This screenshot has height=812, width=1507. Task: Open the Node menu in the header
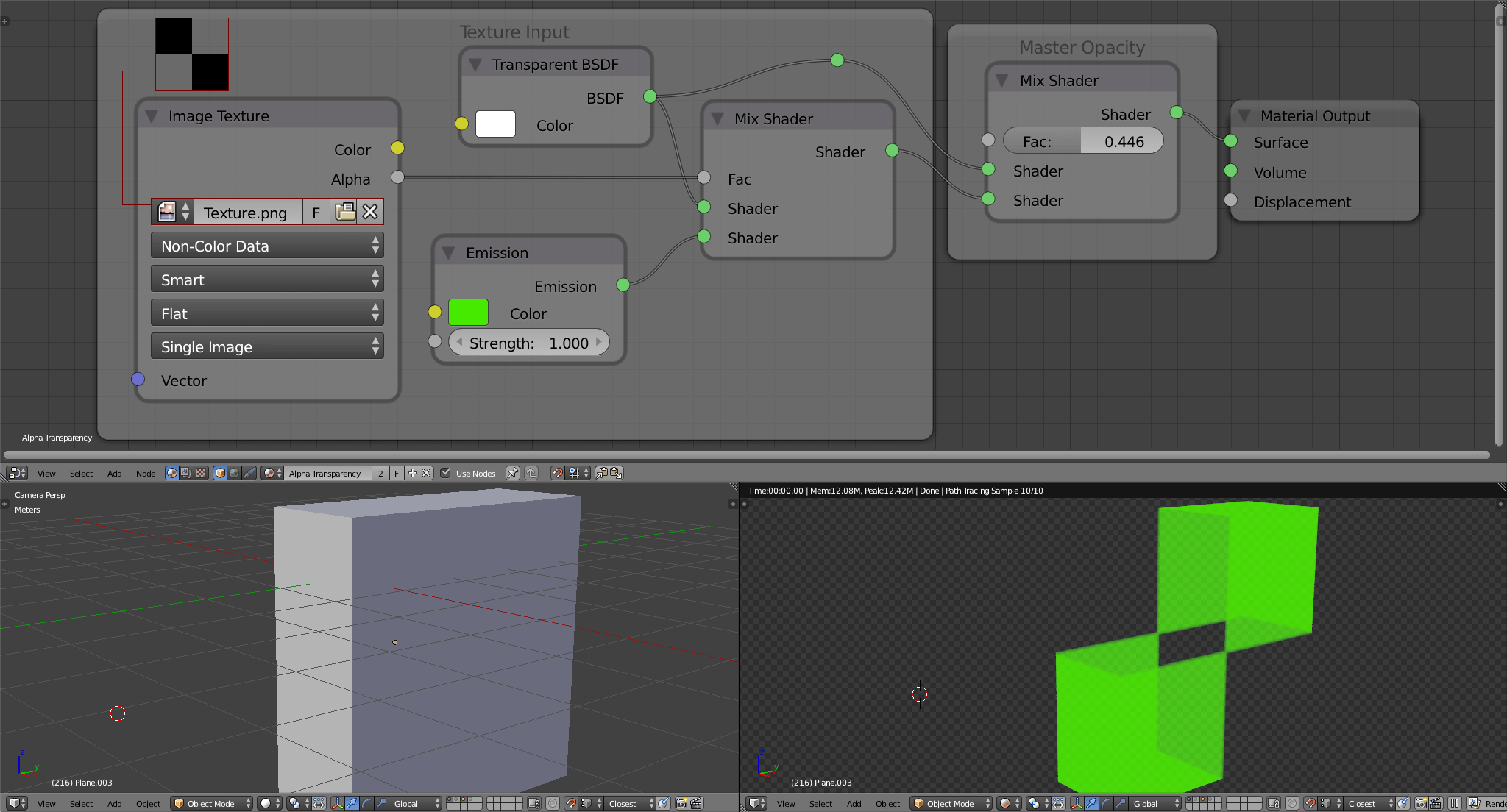click(x=145, y=474)
